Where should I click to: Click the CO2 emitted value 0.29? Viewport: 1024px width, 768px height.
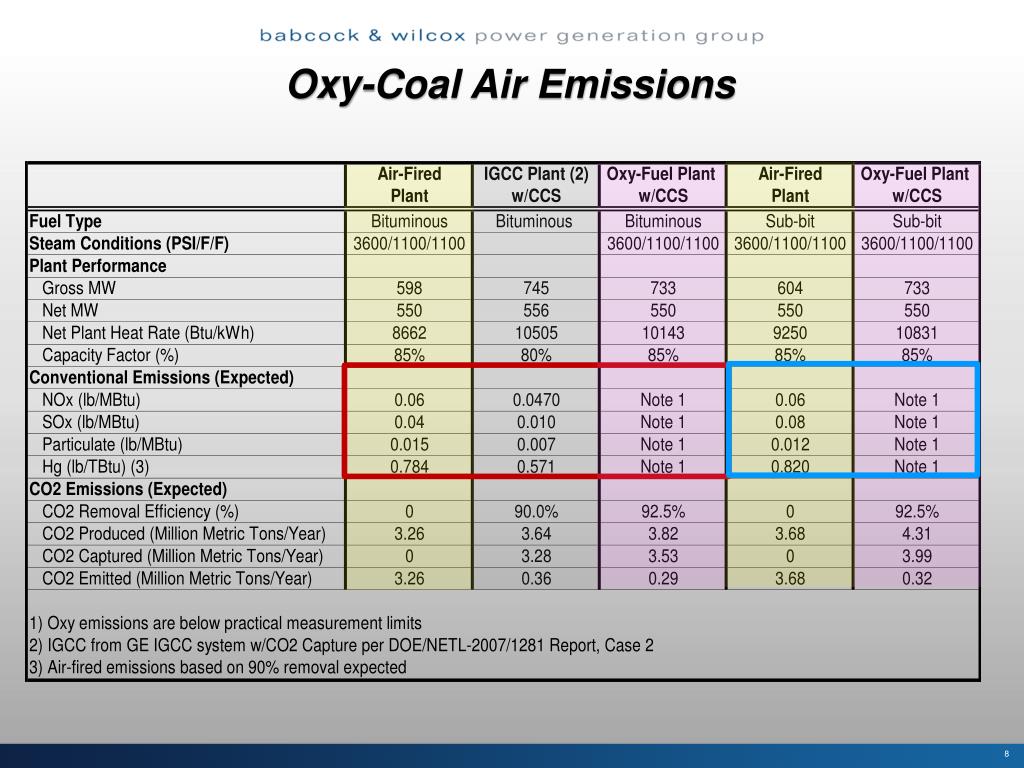click(663, 579)
